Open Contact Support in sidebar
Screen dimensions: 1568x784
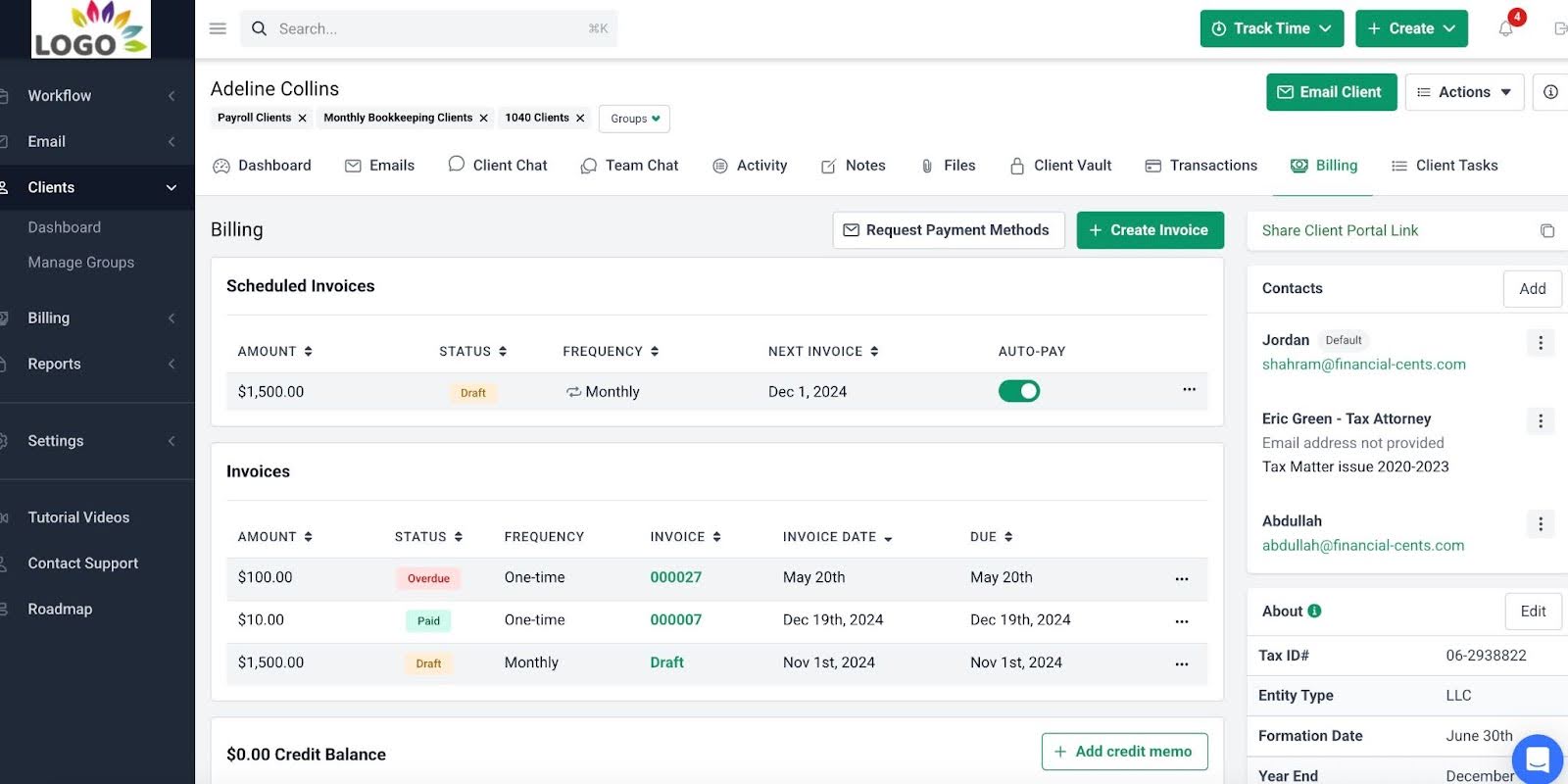[83, 563]
